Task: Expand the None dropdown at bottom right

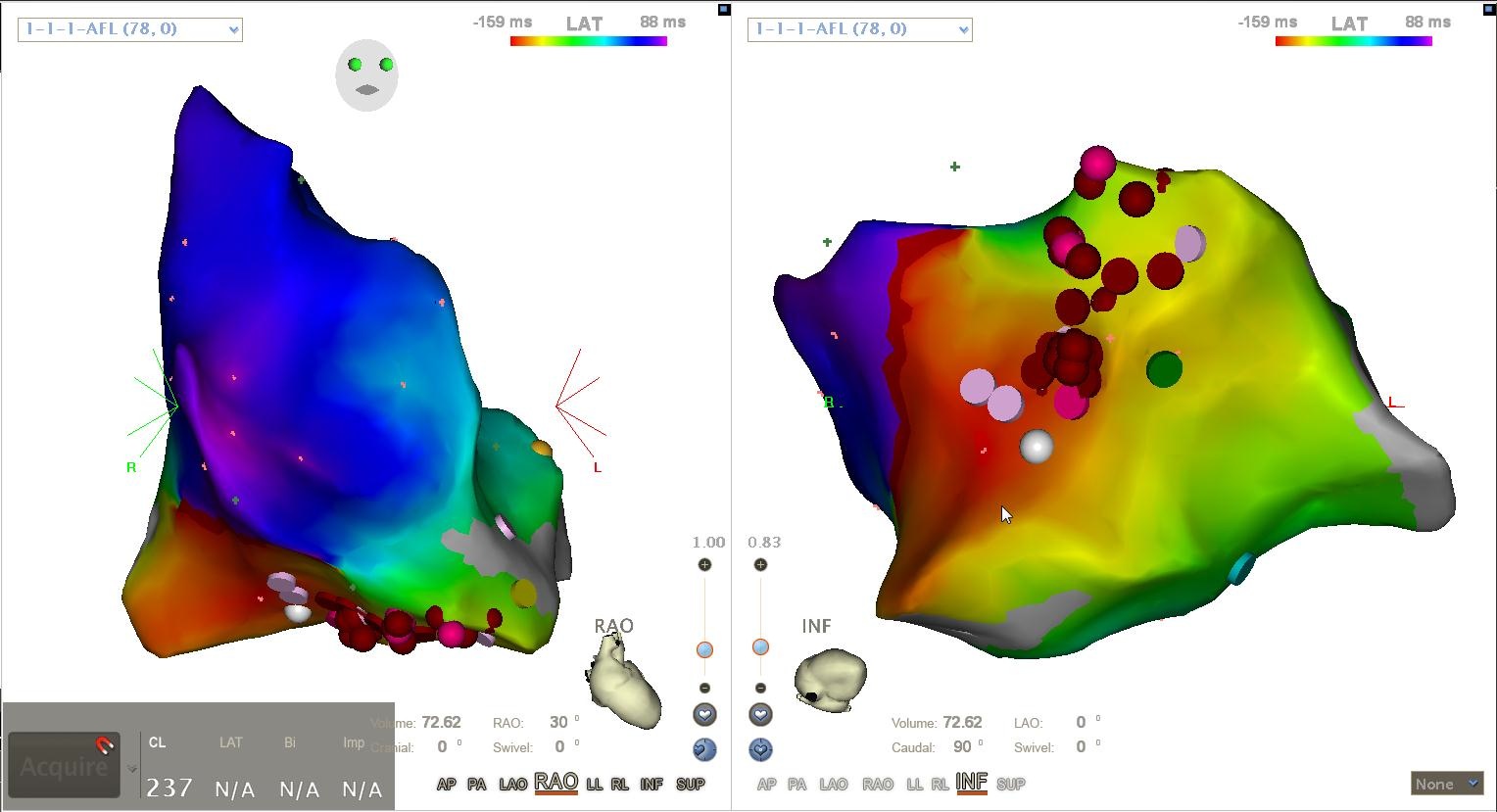Action: tap(1446, 784)
